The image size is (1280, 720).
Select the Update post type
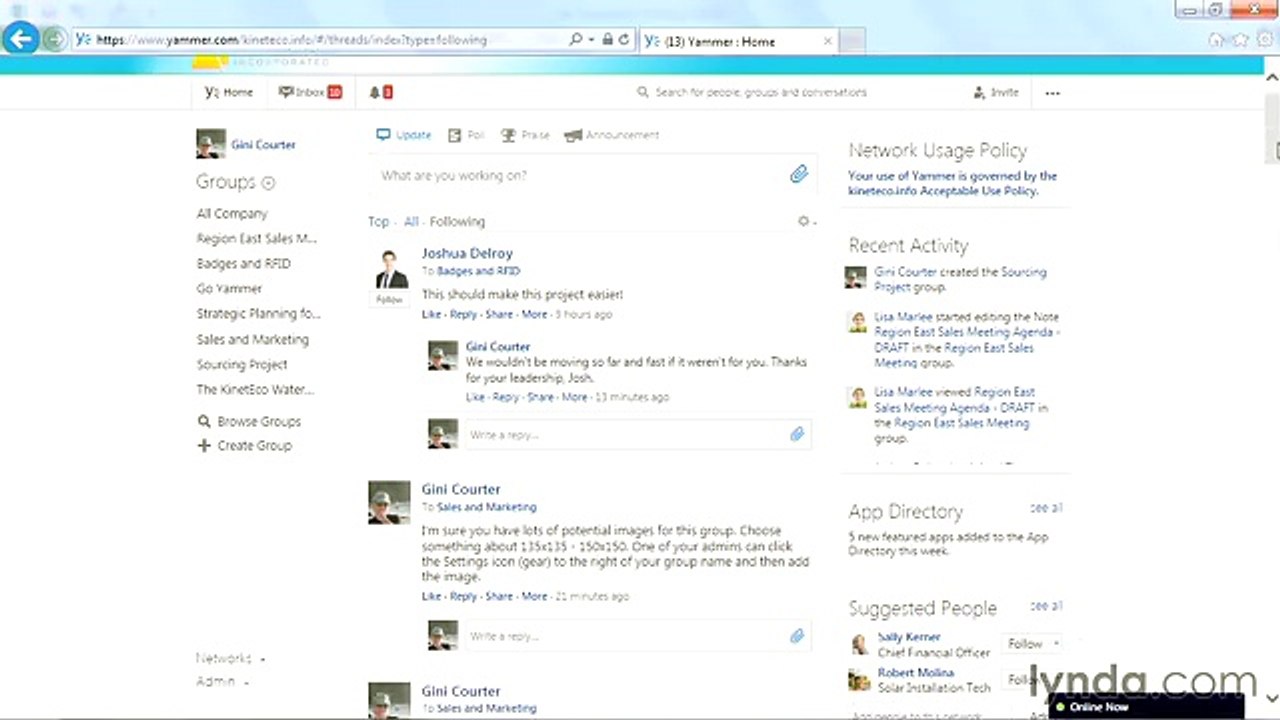pos(404,135)
